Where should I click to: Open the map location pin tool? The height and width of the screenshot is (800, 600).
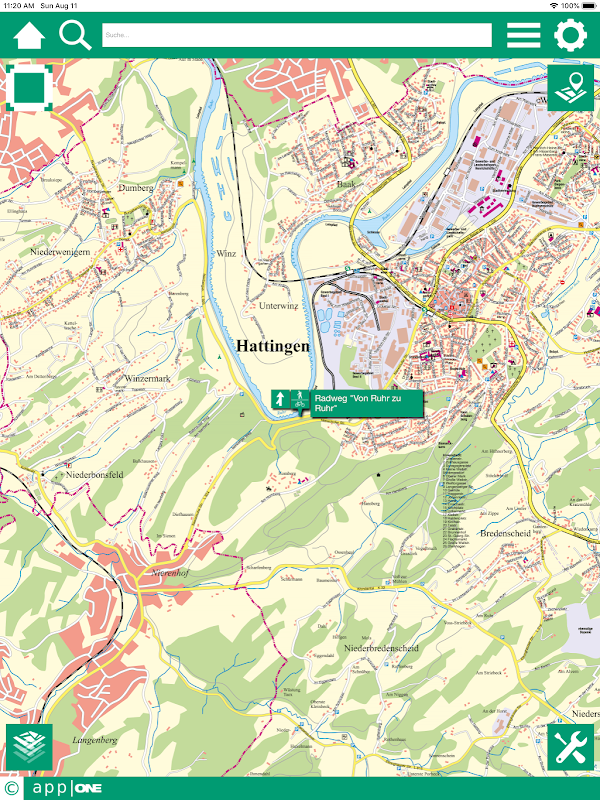[570, 88]
